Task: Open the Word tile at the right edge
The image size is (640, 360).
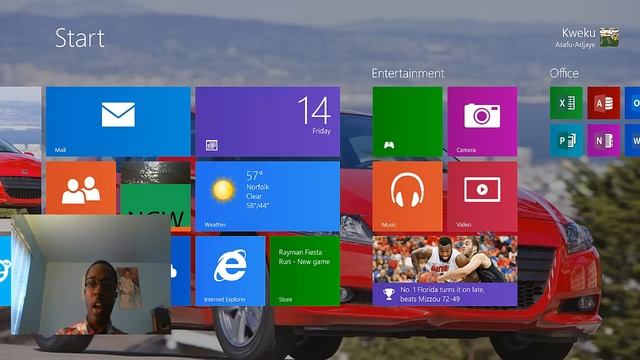Action: pos(633,141)
